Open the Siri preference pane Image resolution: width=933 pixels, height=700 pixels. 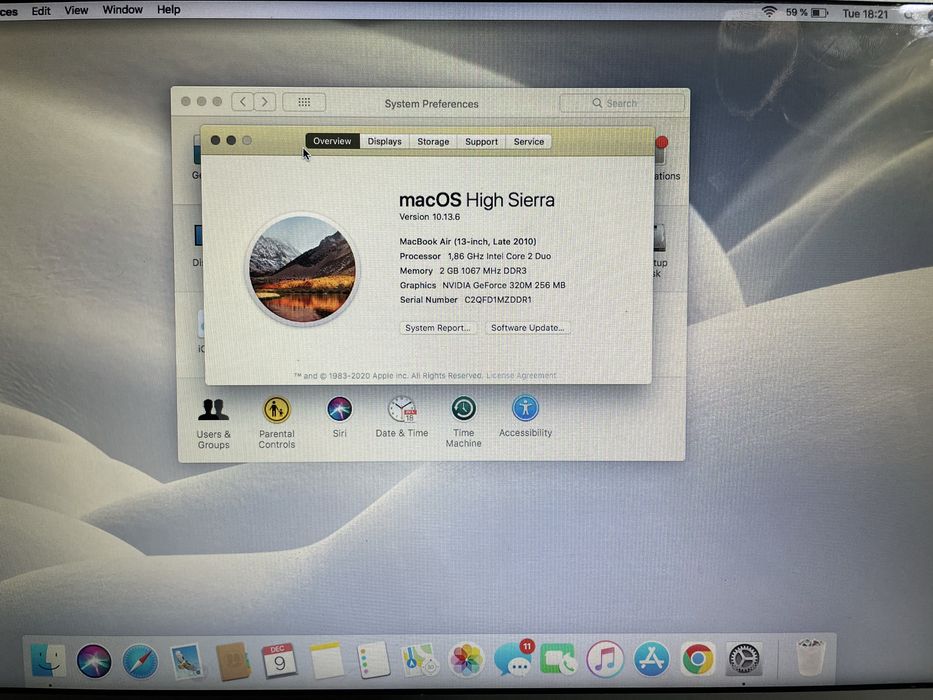click(339, 417)
